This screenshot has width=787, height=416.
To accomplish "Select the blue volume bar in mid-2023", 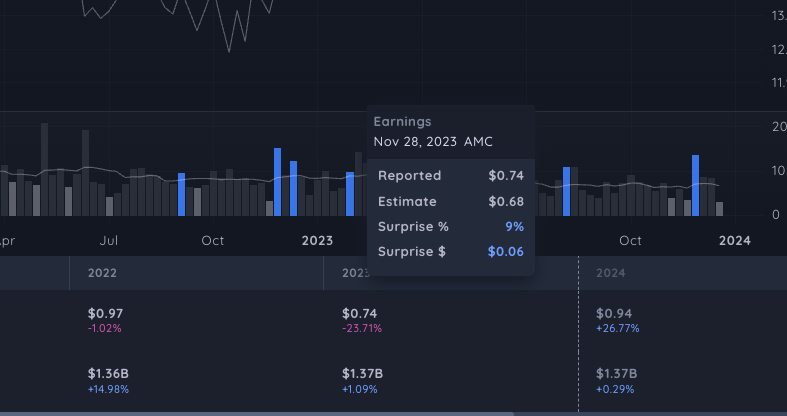I will click(x=566, y=191).
